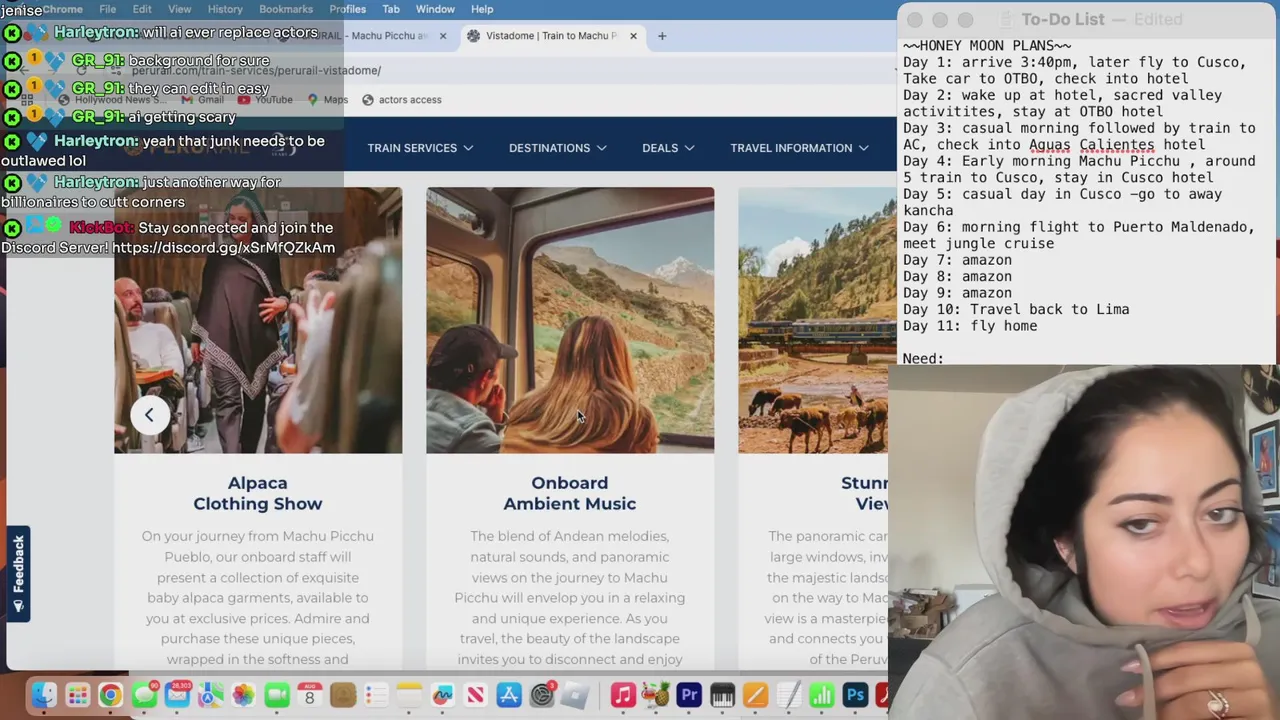Select the 'Onboard Ambient Music' heading
1280x720 pixels.
(x=570, y=493)
